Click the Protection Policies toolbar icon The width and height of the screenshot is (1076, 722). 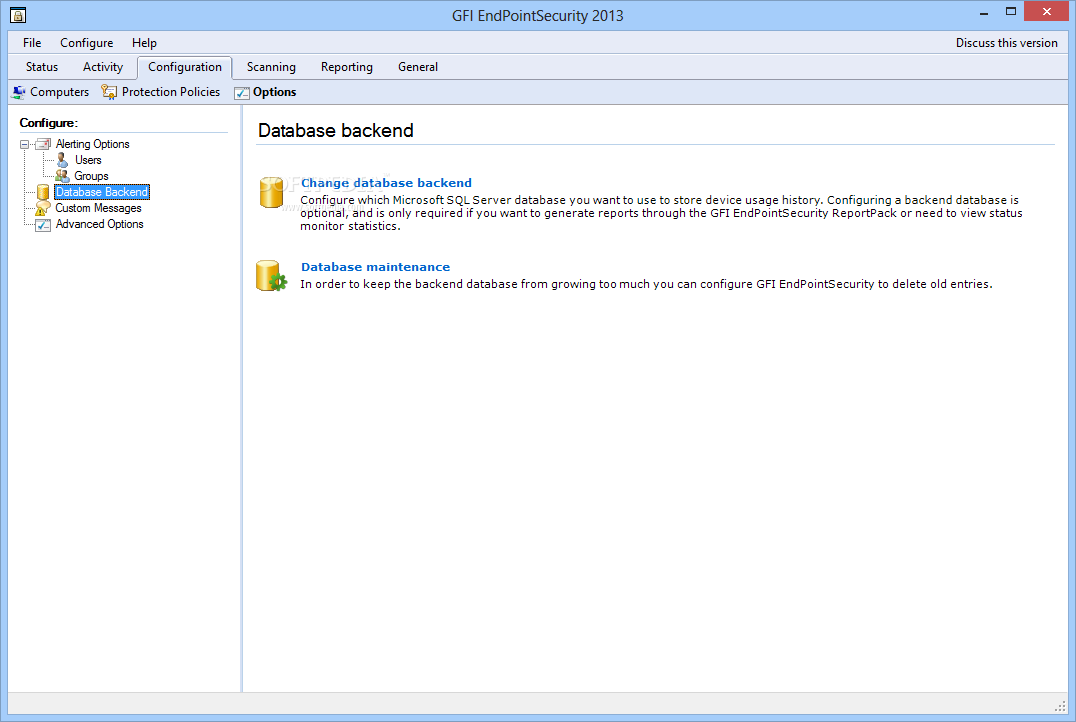109,92
